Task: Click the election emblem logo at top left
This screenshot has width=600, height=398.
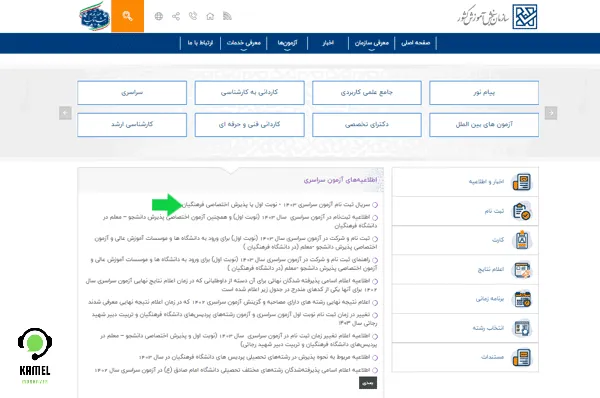Action: [x=95, y=16]
